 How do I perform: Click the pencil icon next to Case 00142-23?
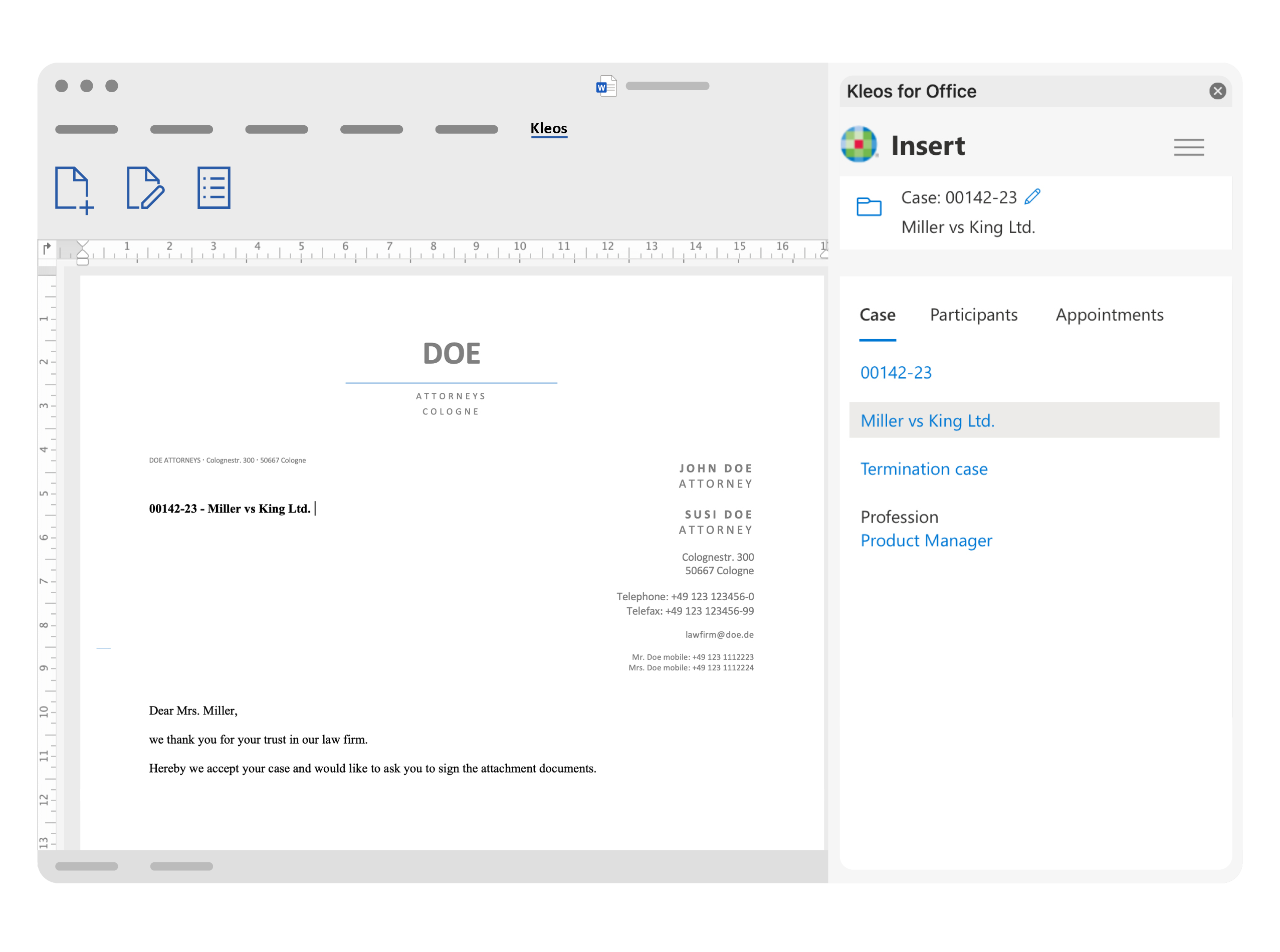(x=1032, y=197)
